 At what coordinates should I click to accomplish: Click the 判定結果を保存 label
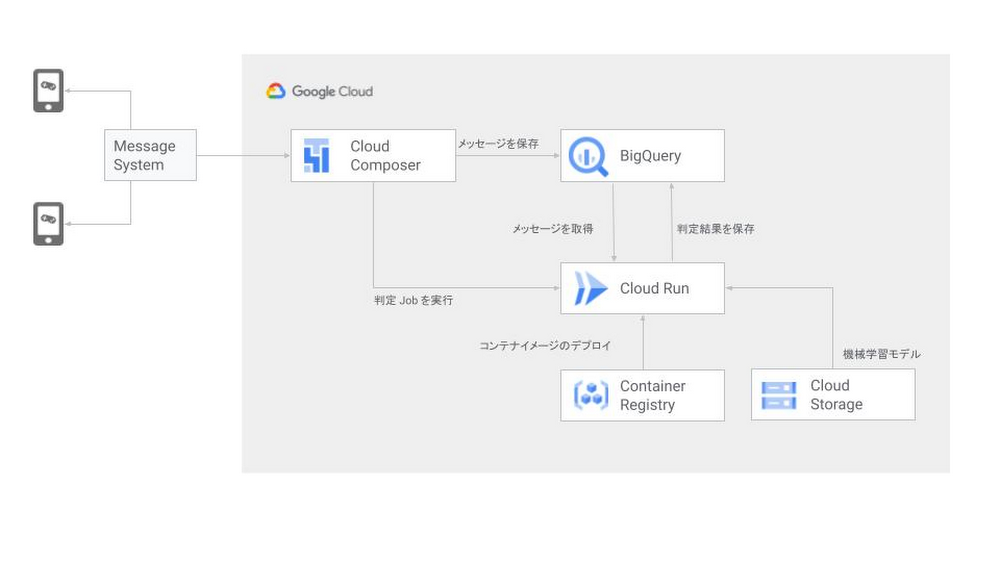click(x=716, y=228)
